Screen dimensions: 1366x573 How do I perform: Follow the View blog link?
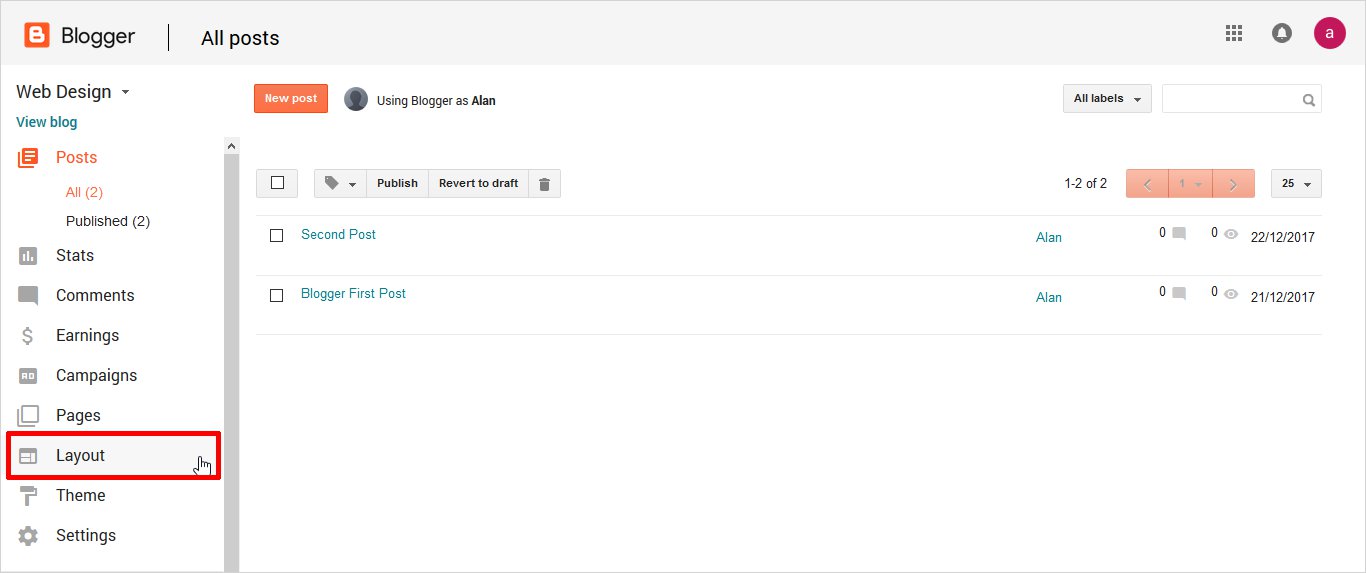(46, 122)
